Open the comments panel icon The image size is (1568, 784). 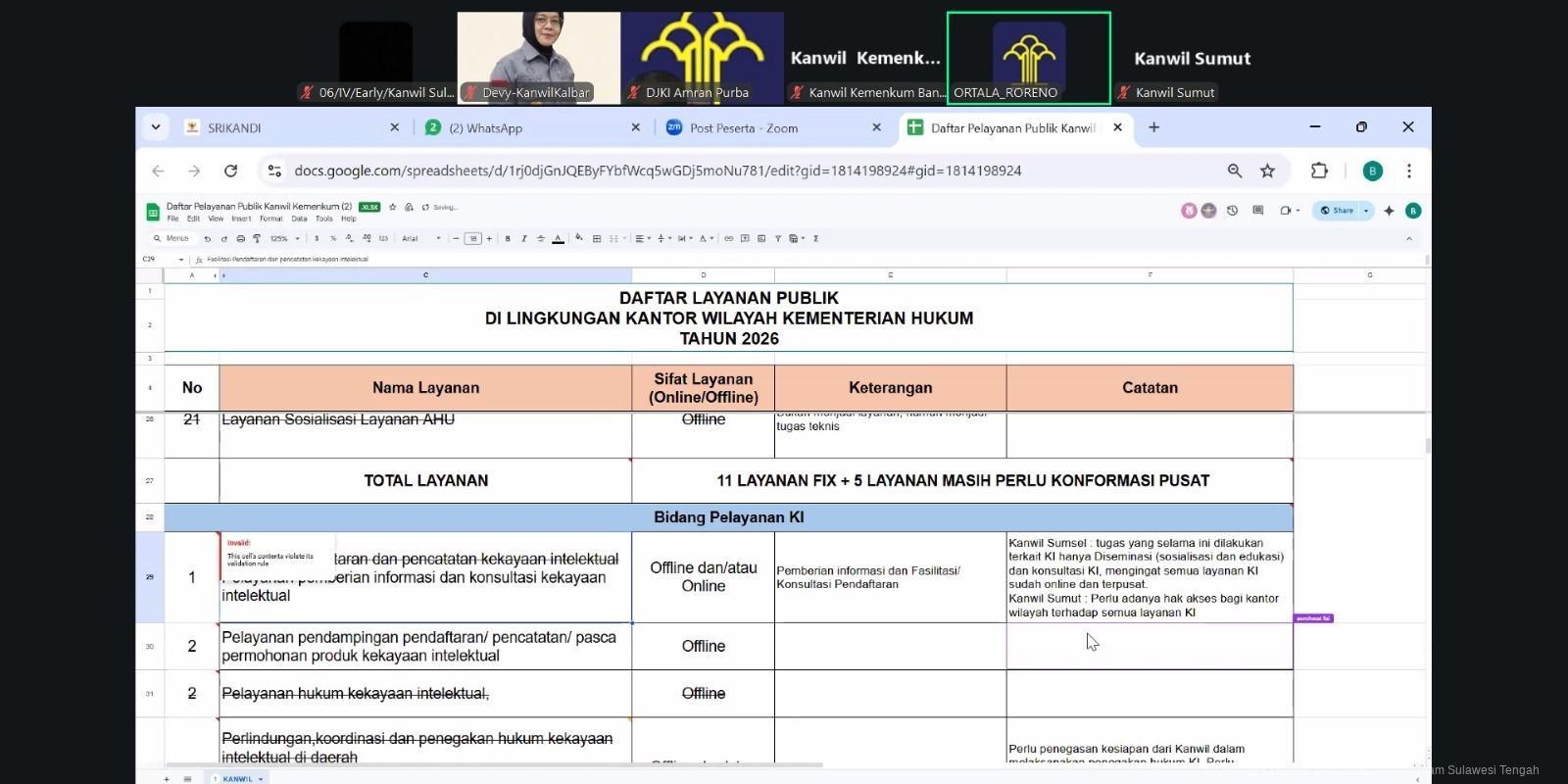(x=1257, y=211)
